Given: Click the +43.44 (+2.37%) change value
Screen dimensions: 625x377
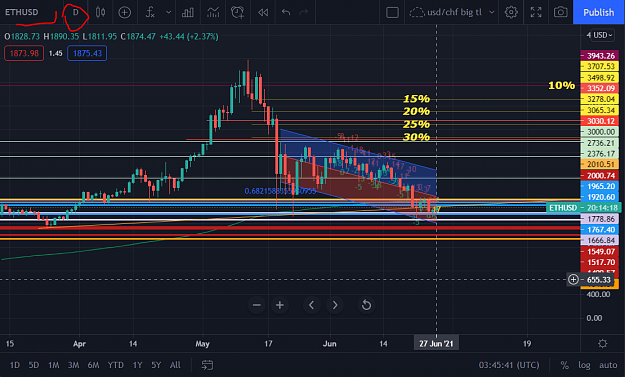Looking at the screenshot, I should click(189, 37).
